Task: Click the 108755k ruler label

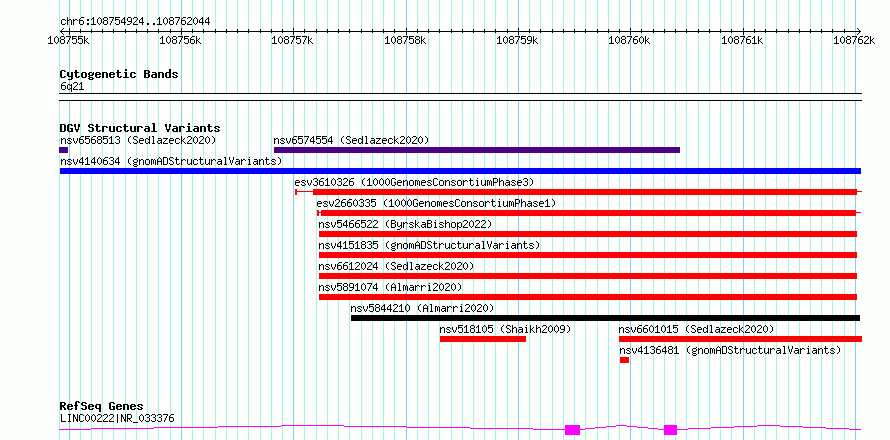Action: pos(68,40)
